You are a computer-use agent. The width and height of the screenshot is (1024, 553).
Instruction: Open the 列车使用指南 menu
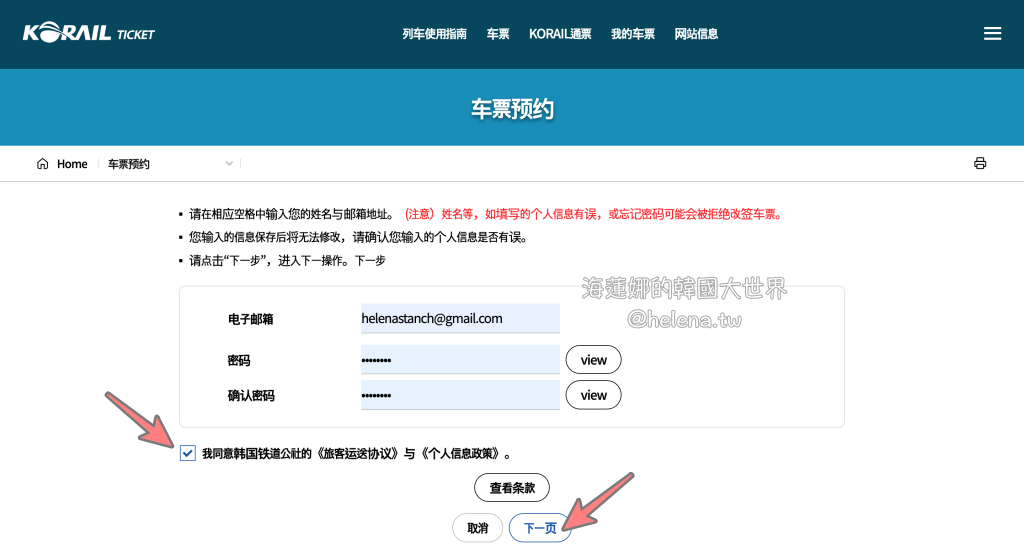tap(434, 34)
